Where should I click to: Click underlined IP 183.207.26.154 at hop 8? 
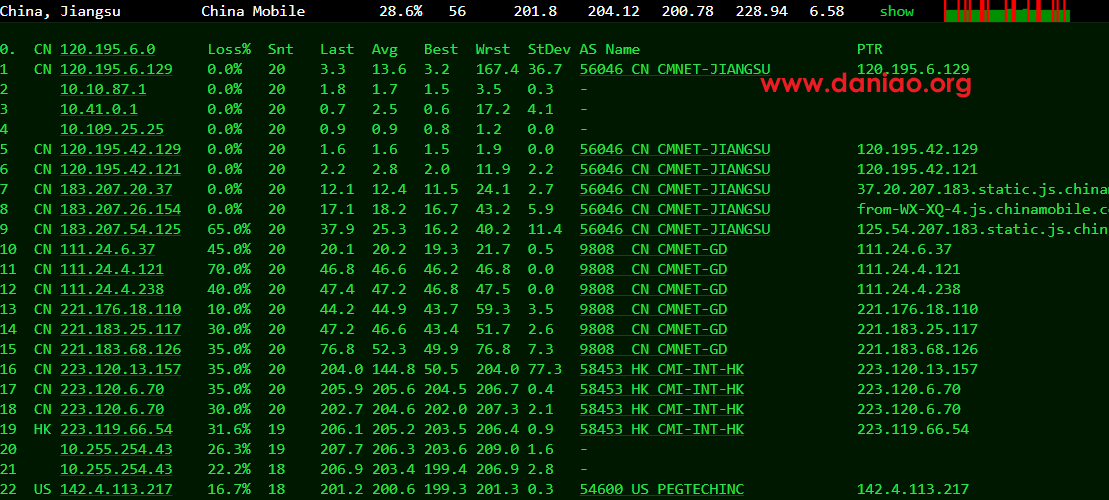(120, 209)
